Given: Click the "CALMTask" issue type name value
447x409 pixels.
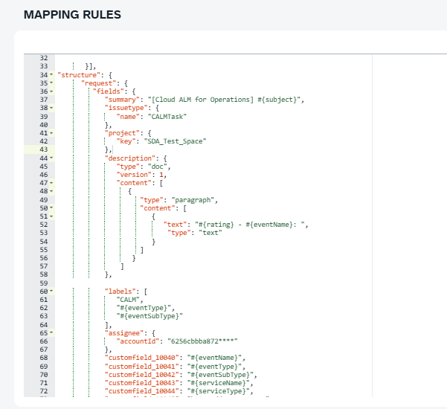Looking at the screenshot, I should click(167, 116).
